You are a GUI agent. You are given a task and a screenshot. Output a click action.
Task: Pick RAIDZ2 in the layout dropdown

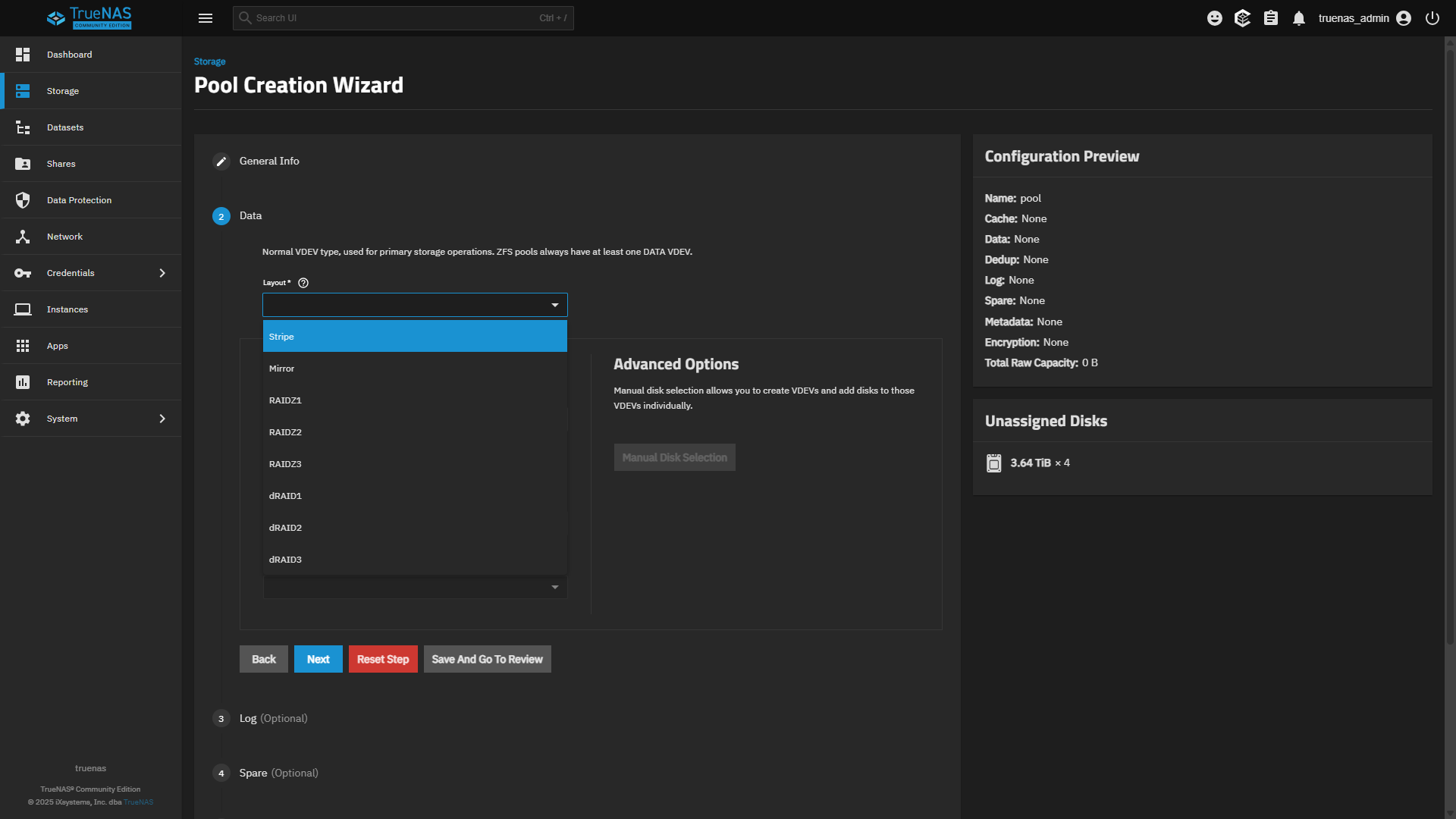click(414, 432)
